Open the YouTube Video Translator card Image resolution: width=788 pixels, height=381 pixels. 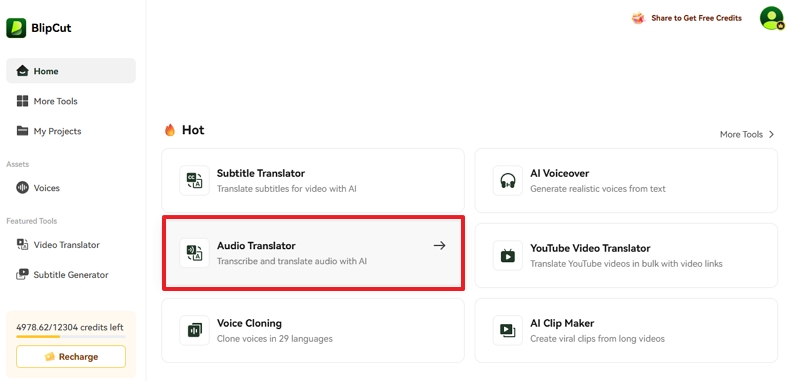(x=626, y=255)
